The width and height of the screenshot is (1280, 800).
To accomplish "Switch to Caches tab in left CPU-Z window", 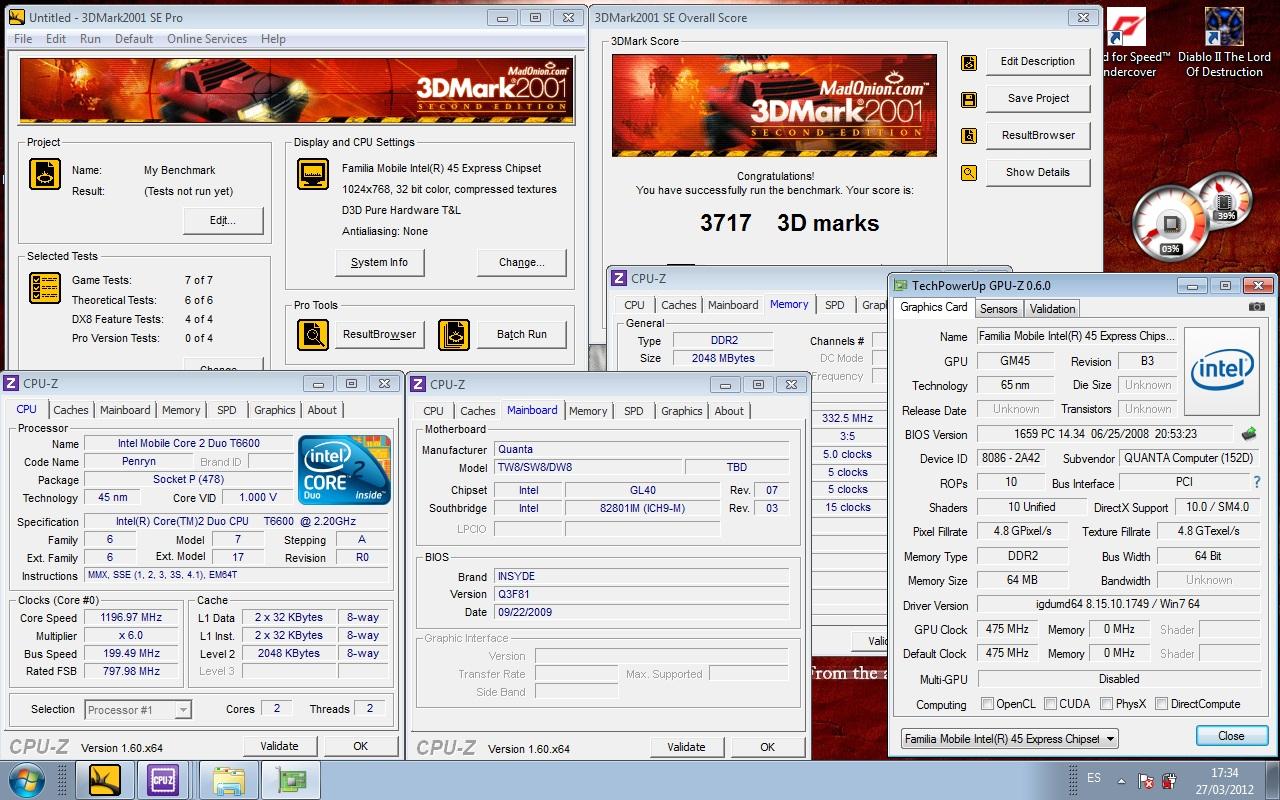I will click(x=71, y=410).
